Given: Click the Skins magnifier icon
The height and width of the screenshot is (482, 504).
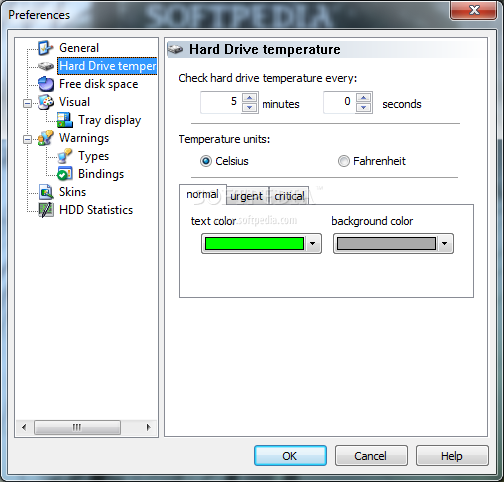Looking at the screenshot, I should (x=46, y=192).
